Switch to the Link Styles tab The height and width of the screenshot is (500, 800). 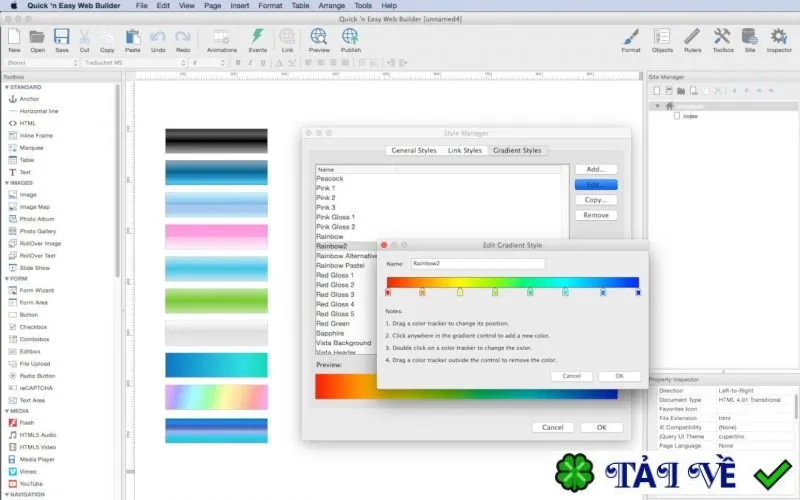464,151
